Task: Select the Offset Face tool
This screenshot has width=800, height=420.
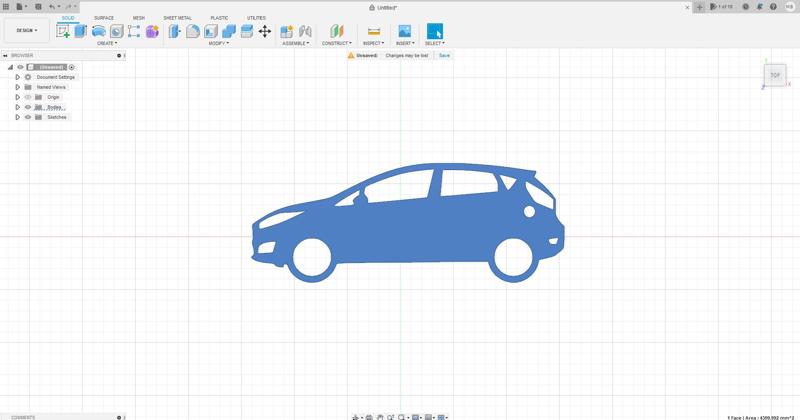Action: pos(246,31)
